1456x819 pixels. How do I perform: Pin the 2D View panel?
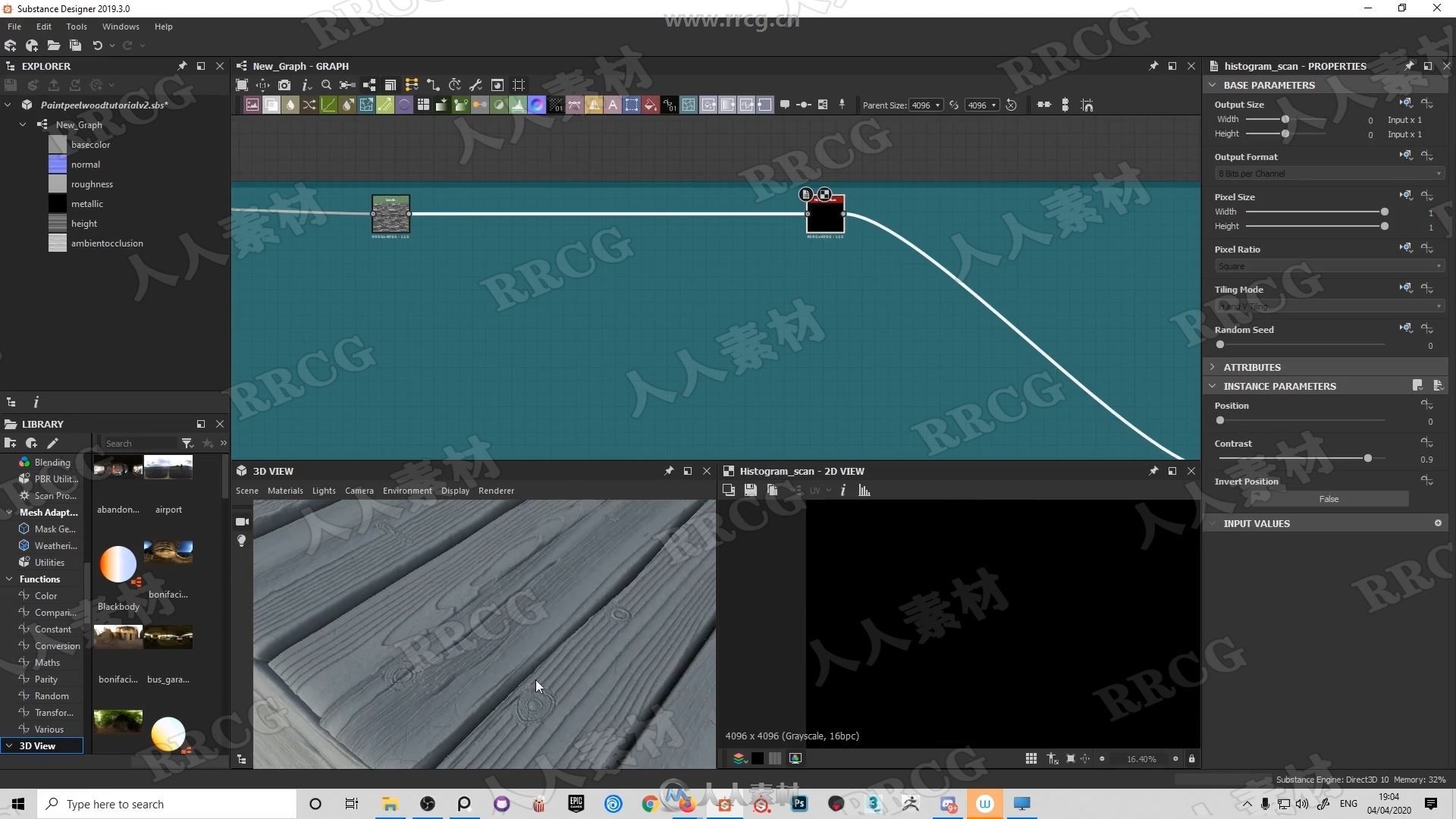pyautogui.click(x=1153, y=471)
